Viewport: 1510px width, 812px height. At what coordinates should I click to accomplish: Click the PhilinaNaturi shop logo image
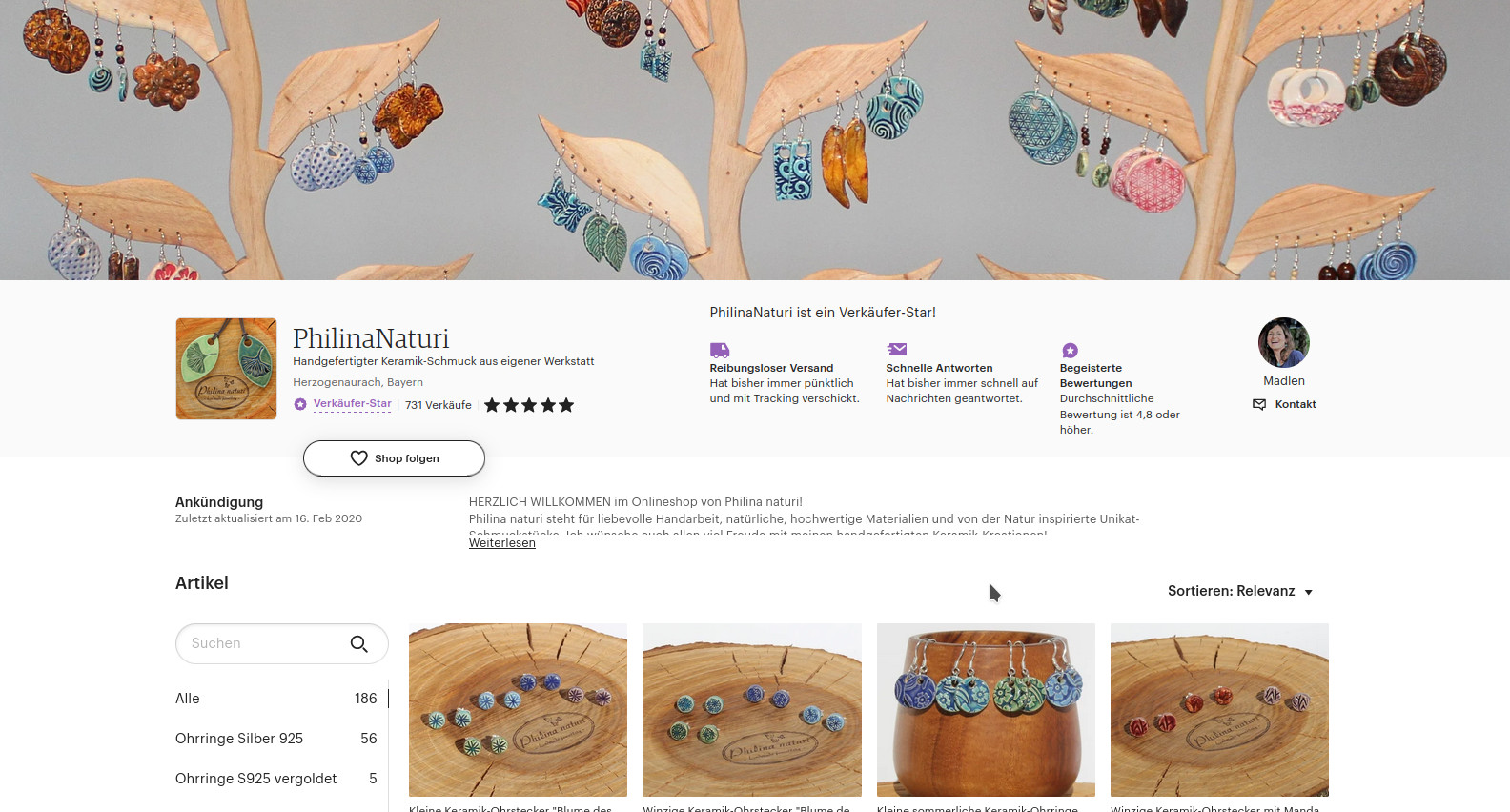(x=226, y=369)
